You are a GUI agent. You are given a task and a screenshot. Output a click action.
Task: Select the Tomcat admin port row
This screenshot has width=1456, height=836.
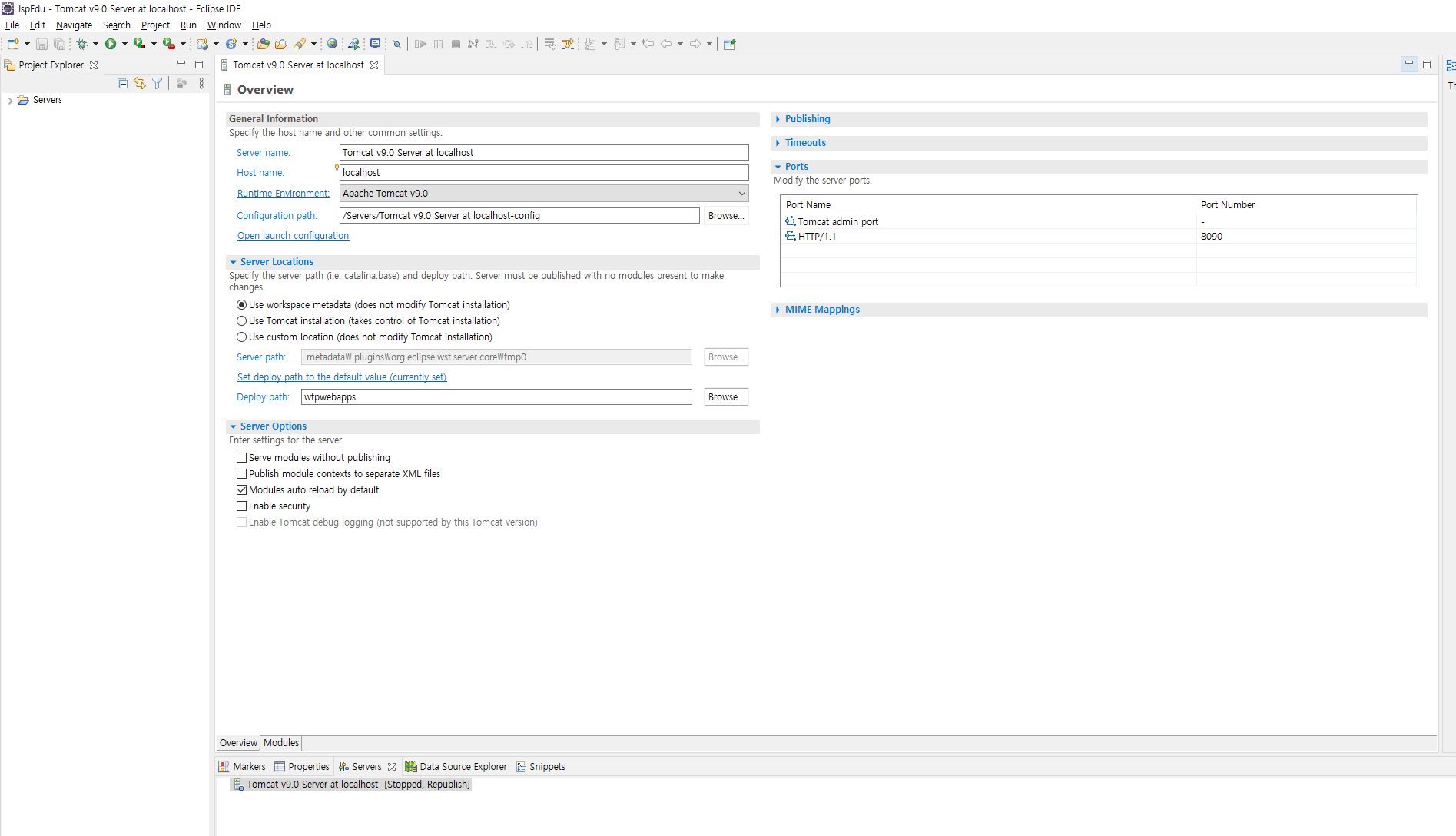coord(1099,222)
